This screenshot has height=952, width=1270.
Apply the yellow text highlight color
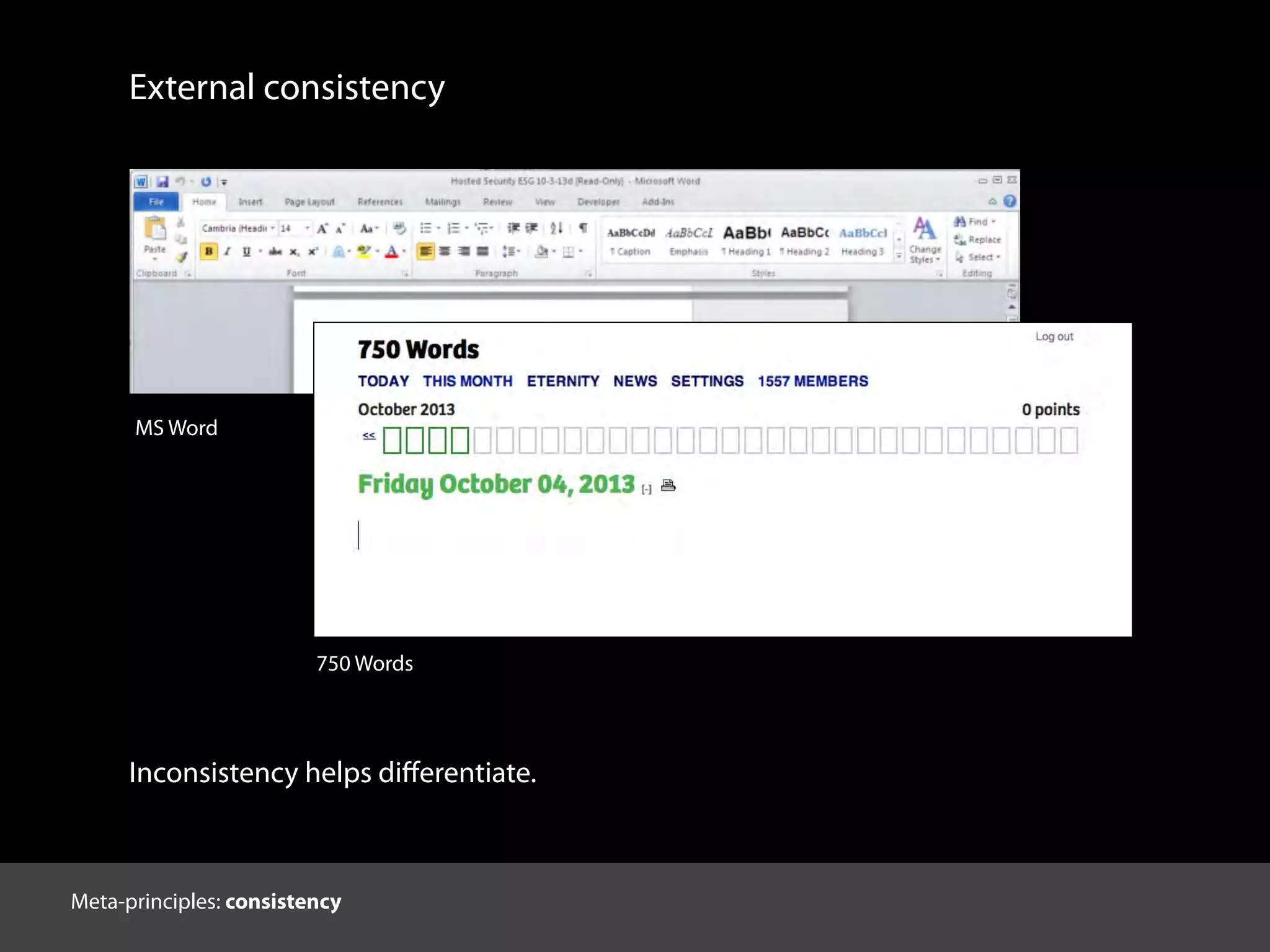363,252
